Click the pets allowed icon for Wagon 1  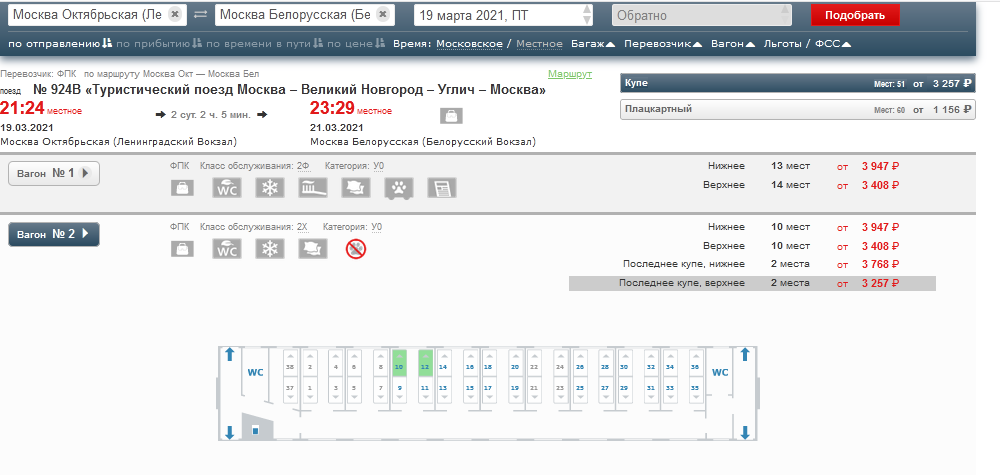(399, 188)
